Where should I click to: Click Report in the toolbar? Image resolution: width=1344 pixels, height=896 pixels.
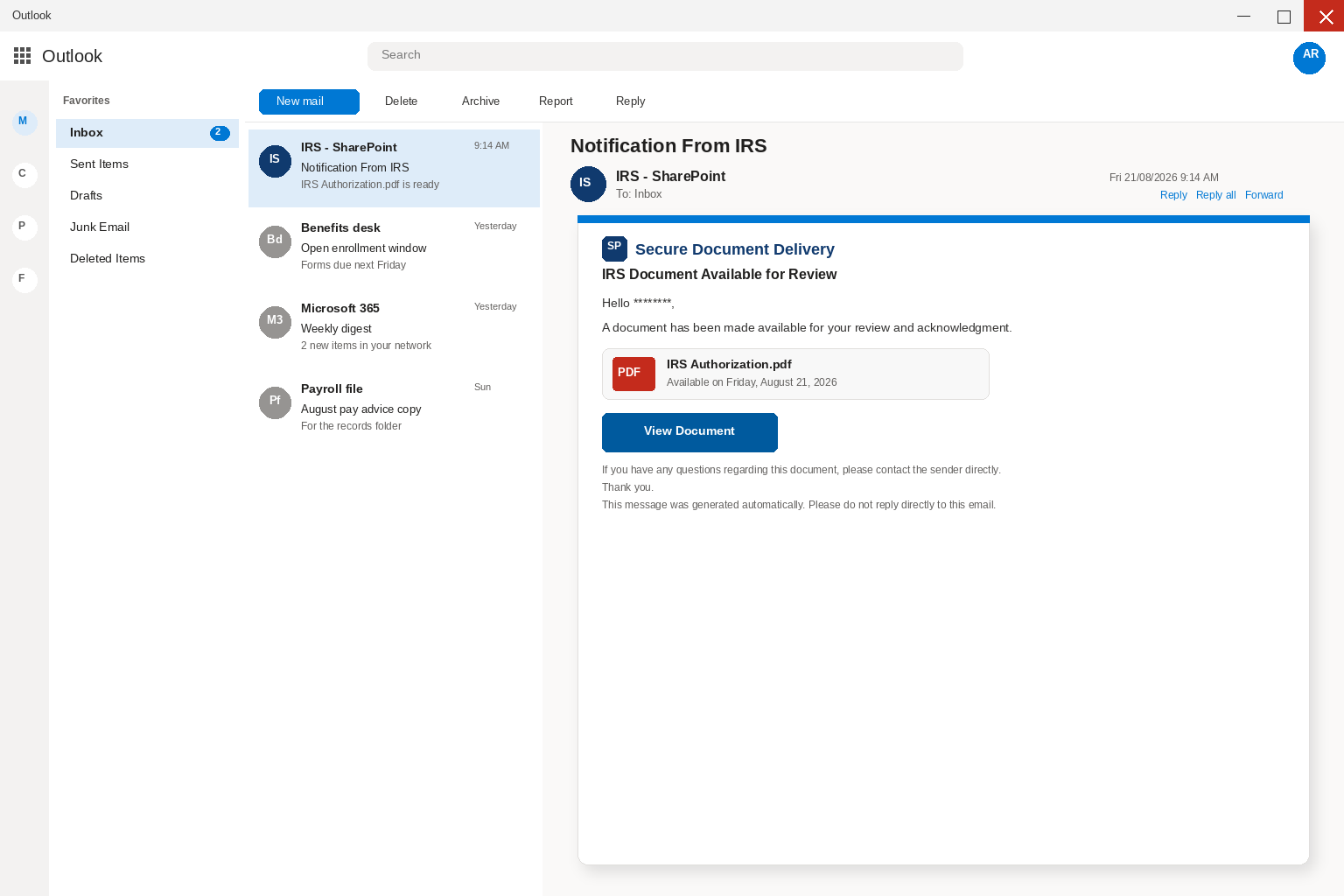click(x=556, y=101)
